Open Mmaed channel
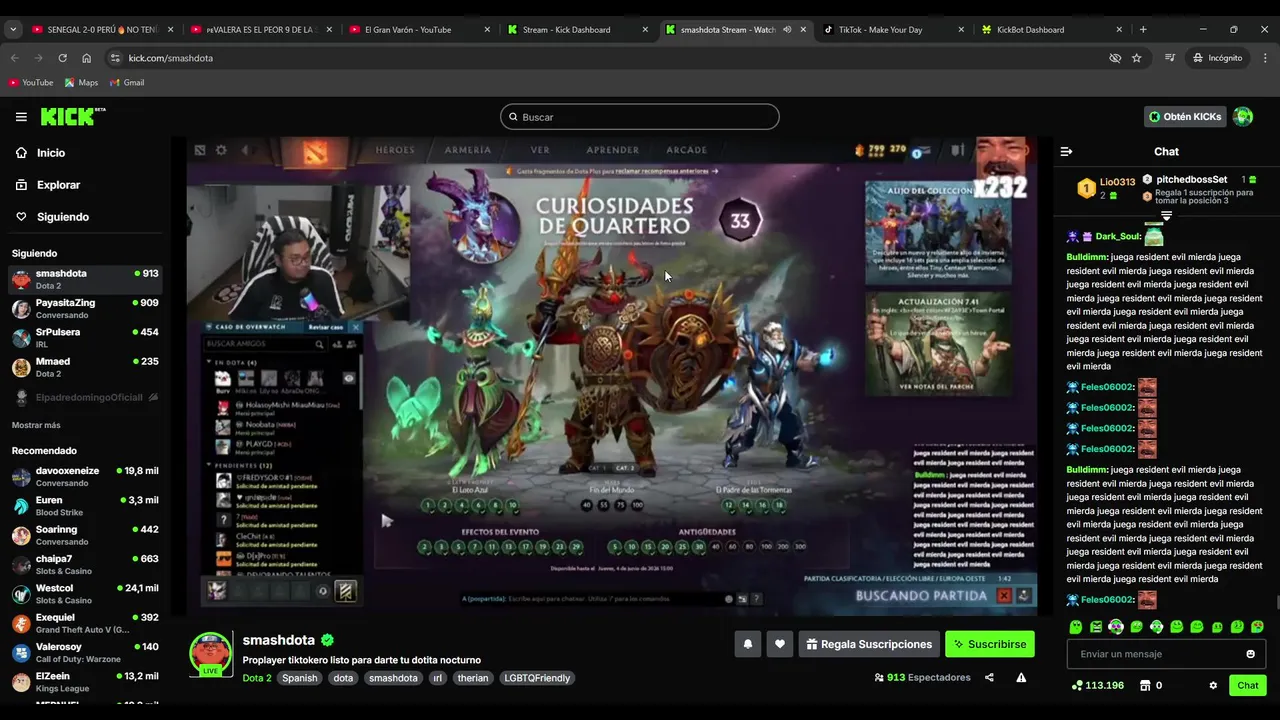1280x720 pixels. pos(85,367)
